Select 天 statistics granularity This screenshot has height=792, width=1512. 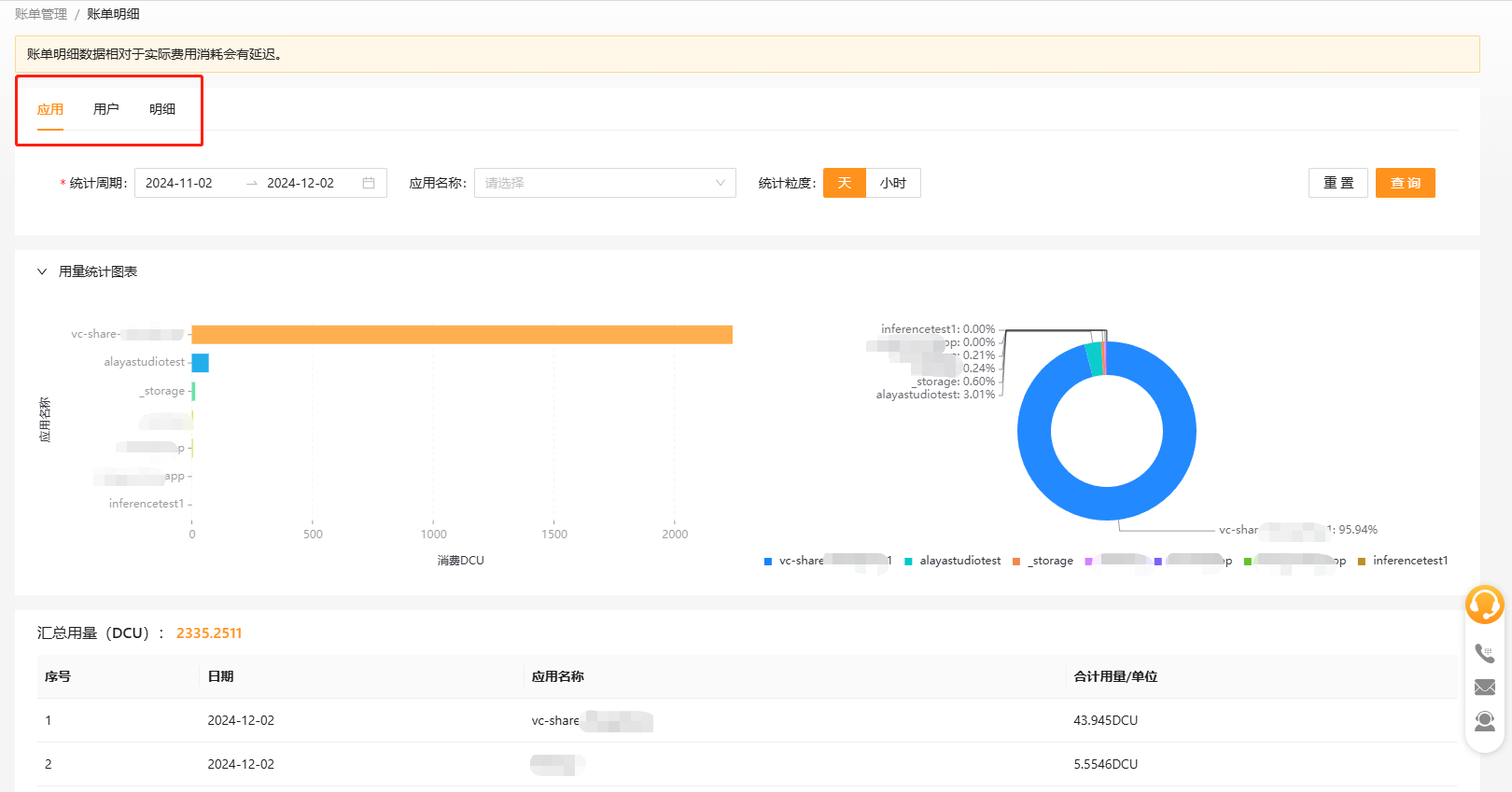(845, 183)
